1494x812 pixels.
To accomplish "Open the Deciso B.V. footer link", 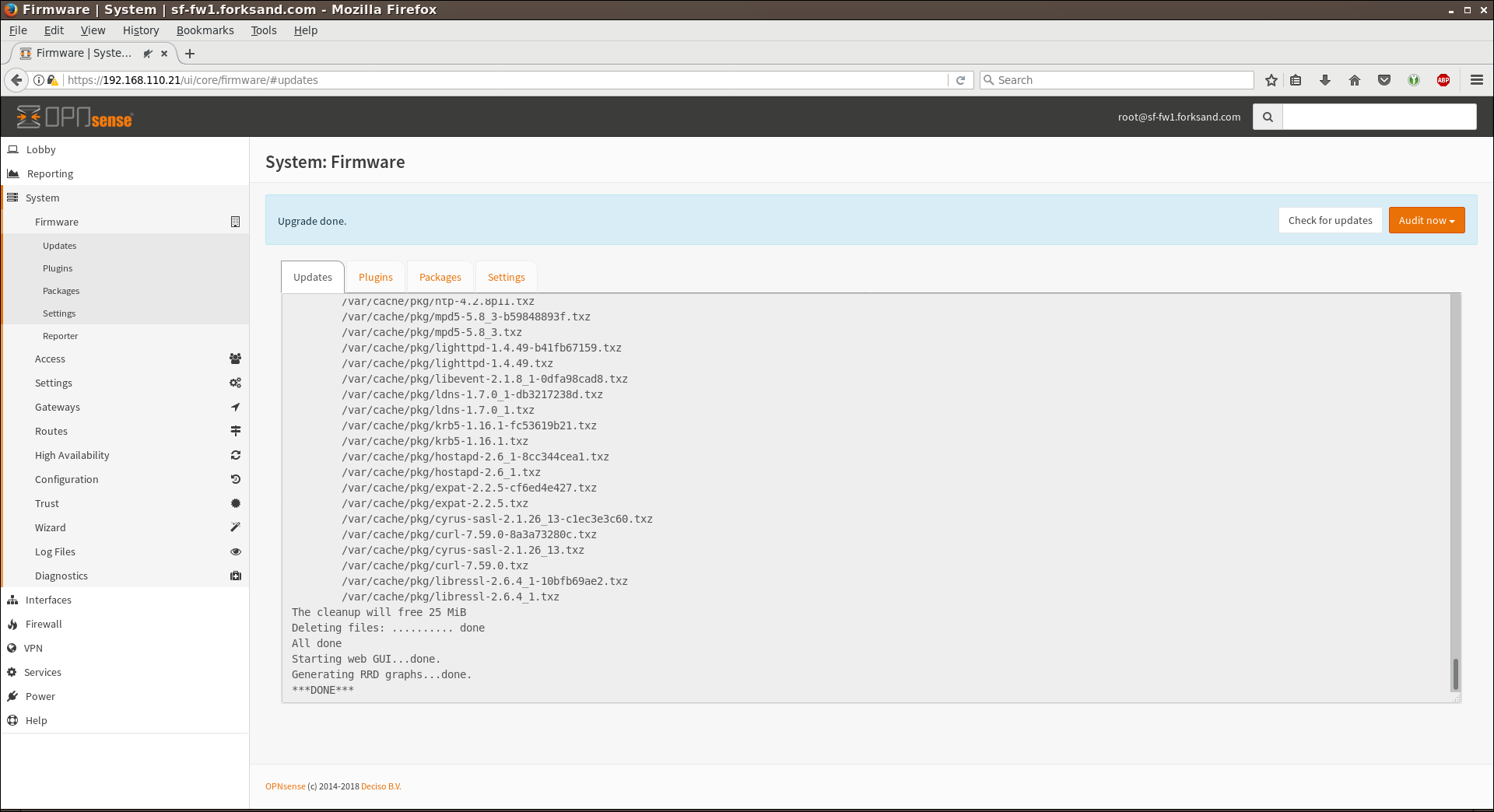I will (x=381, y=786).
